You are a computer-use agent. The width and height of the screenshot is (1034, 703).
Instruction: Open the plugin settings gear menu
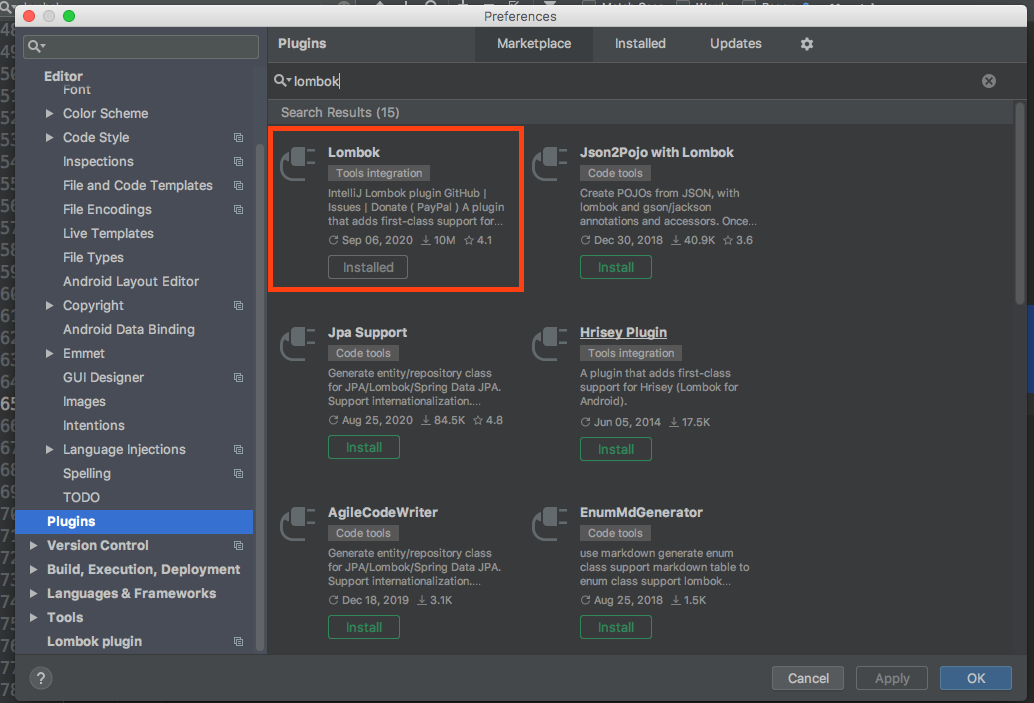[806, 44]
